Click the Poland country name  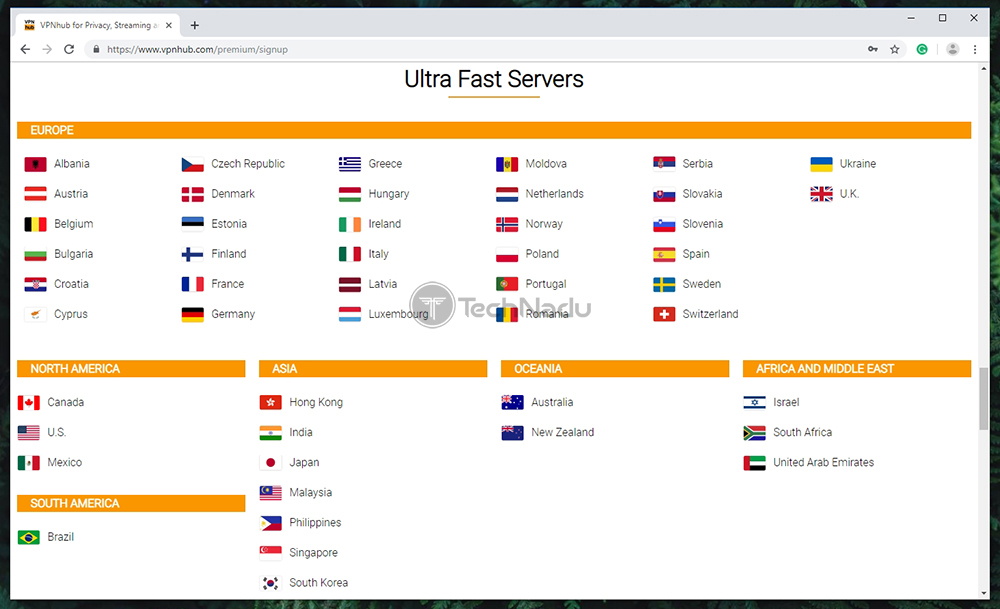[542, 254]
